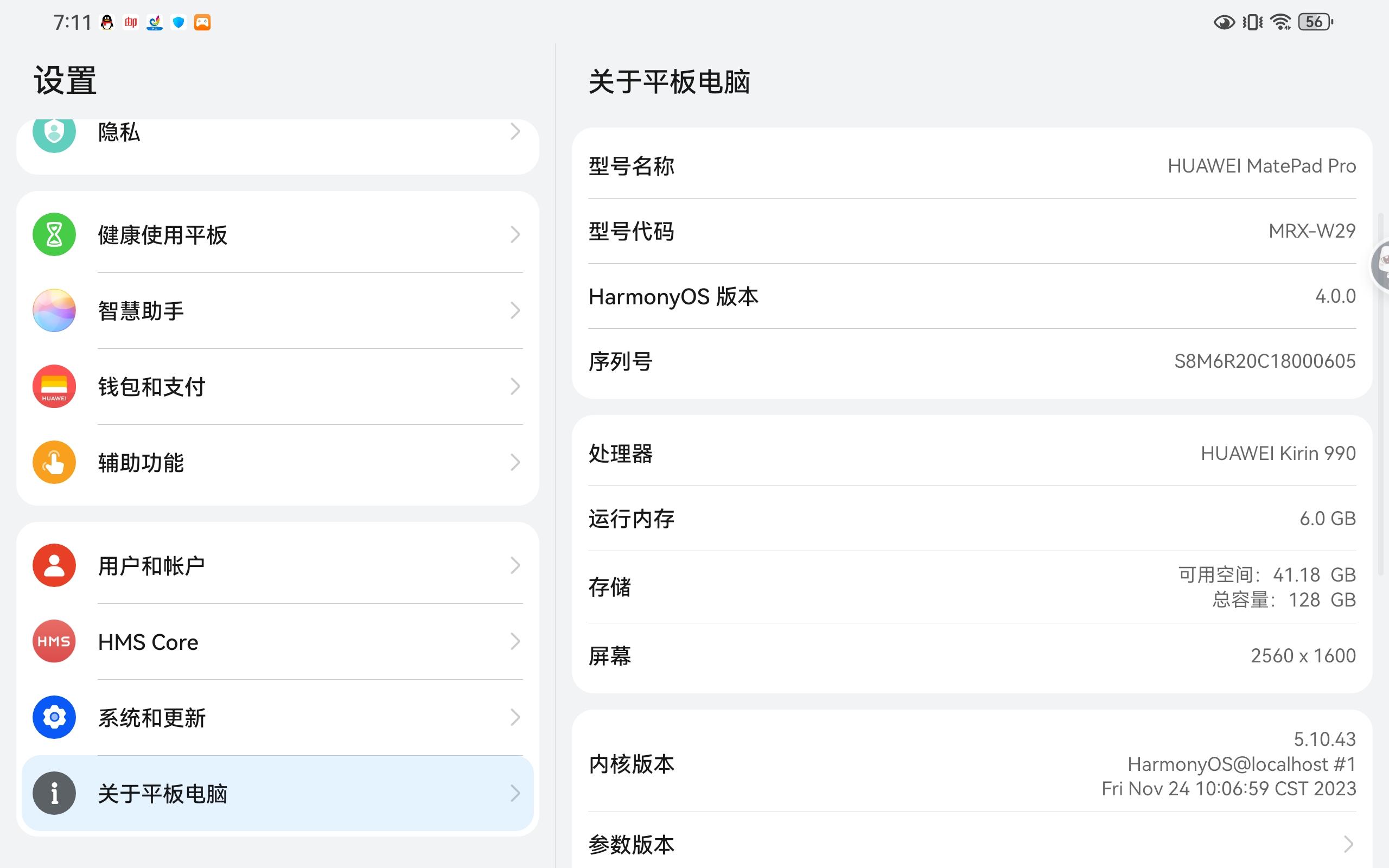Open HMS Core settings entry

tap(278, 641)
